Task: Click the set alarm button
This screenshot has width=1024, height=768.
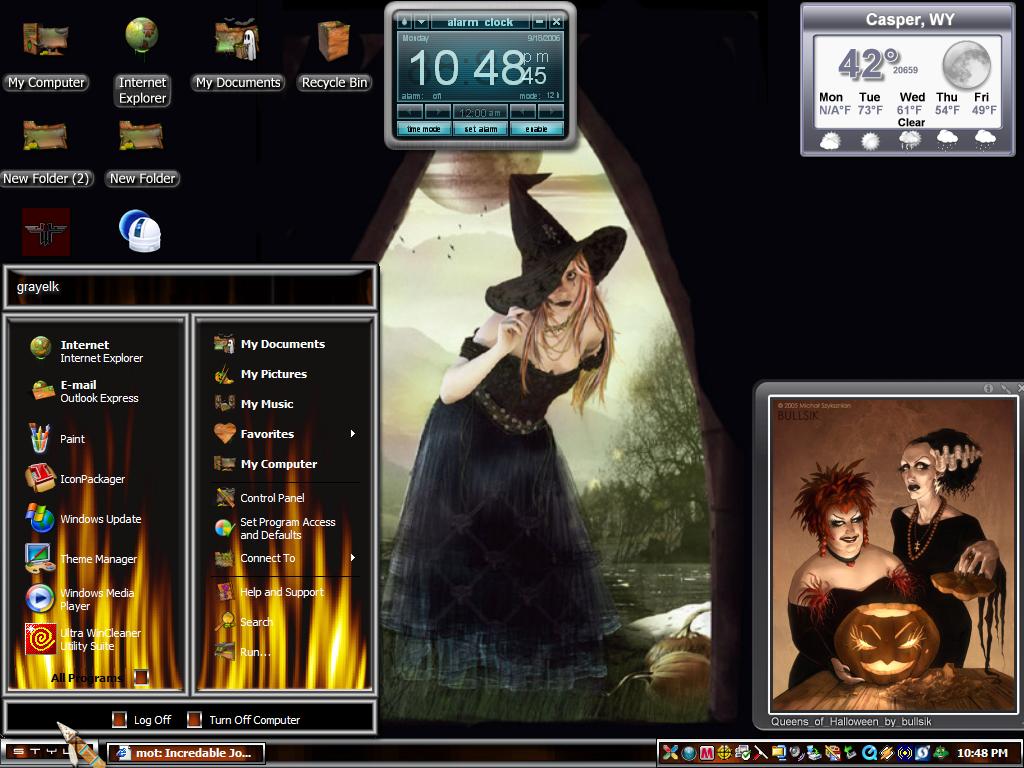Action: coord(481,129)
